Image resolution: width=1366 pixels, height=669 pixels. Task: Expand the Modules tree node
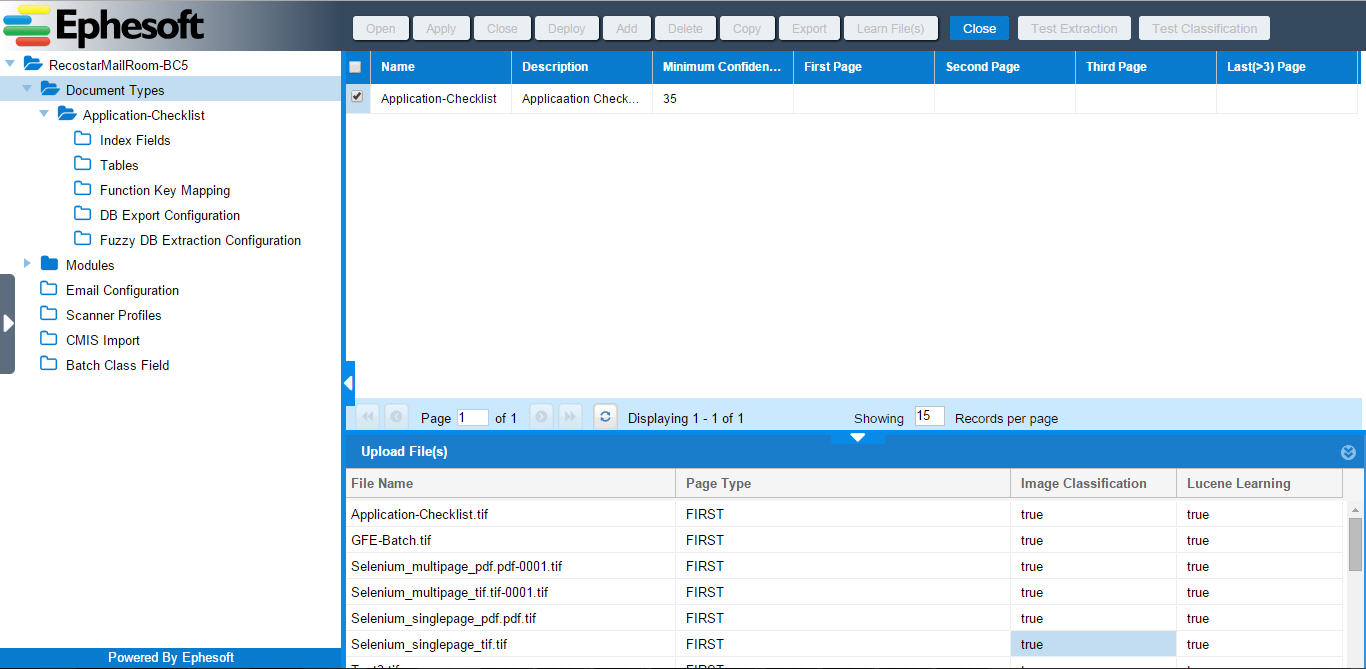27,264
